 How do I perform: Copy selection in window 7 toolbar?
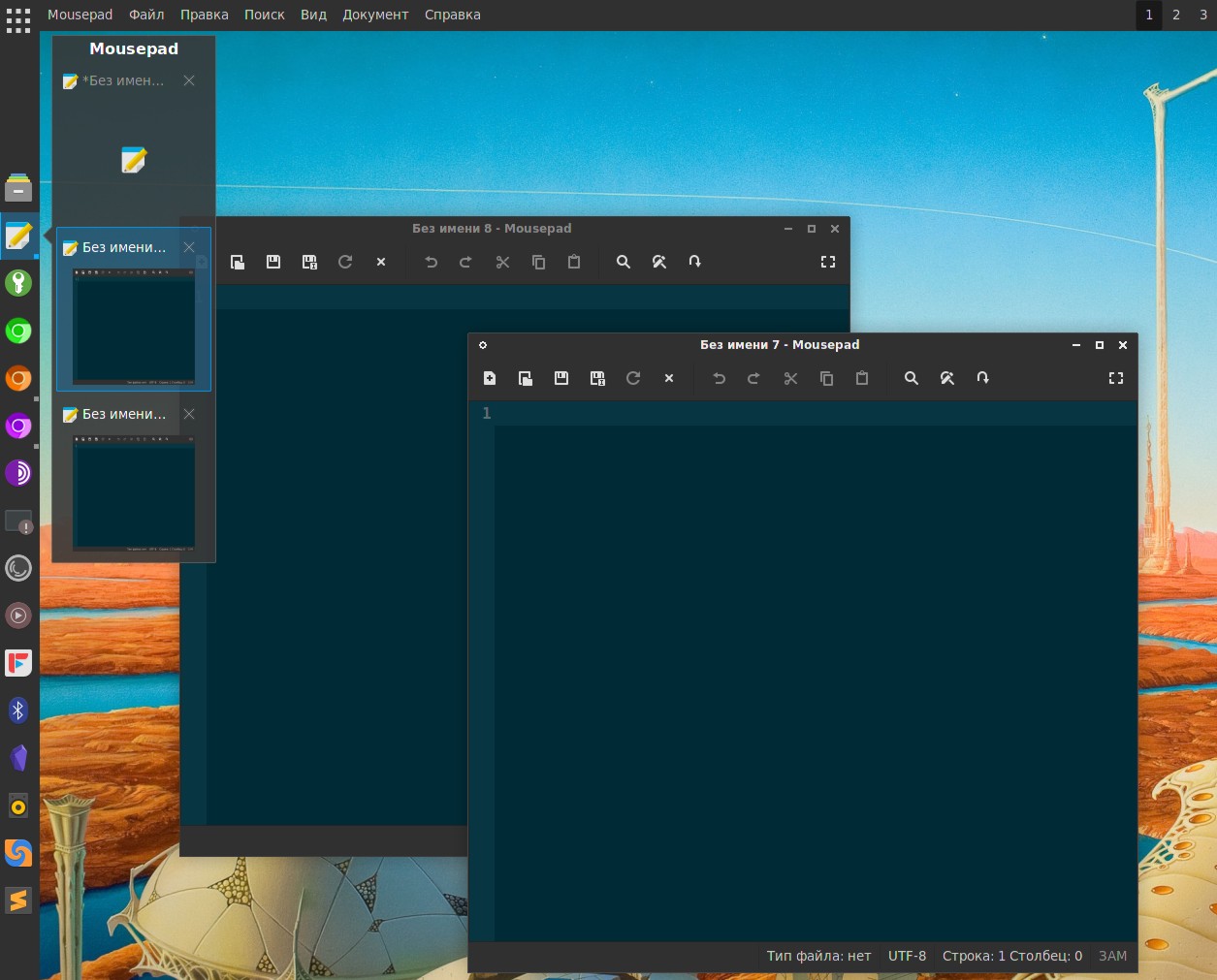pos(826,378)
